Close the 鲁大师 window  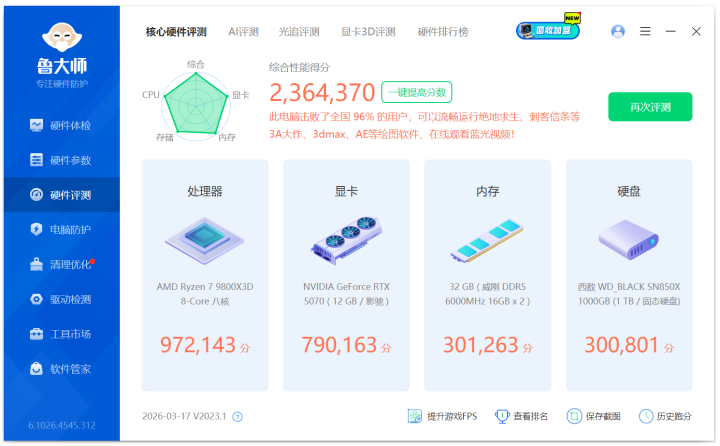click(x=696, y=31)
